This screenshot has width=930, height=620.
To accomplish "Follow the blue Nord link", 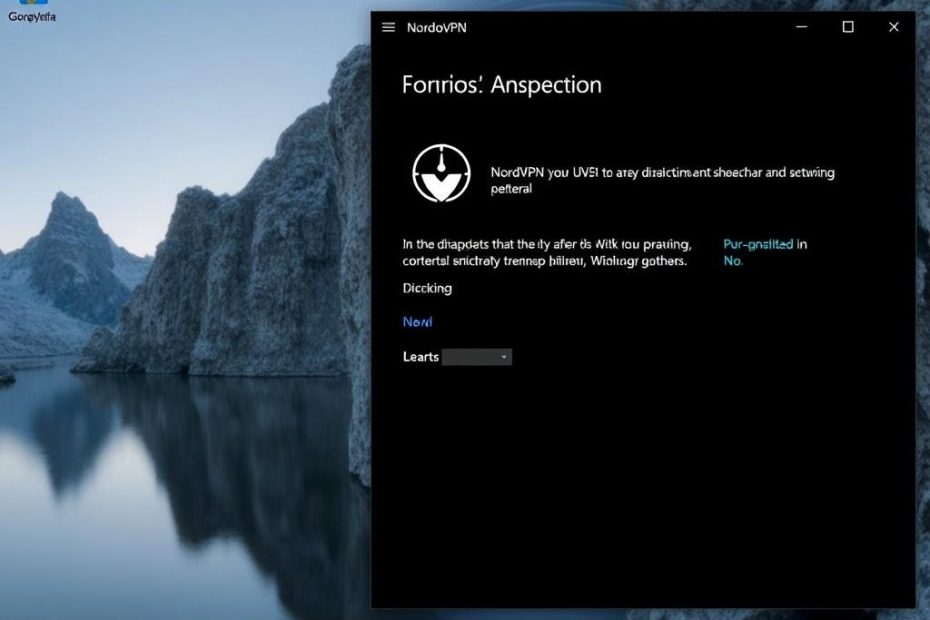I will point(418,322).
